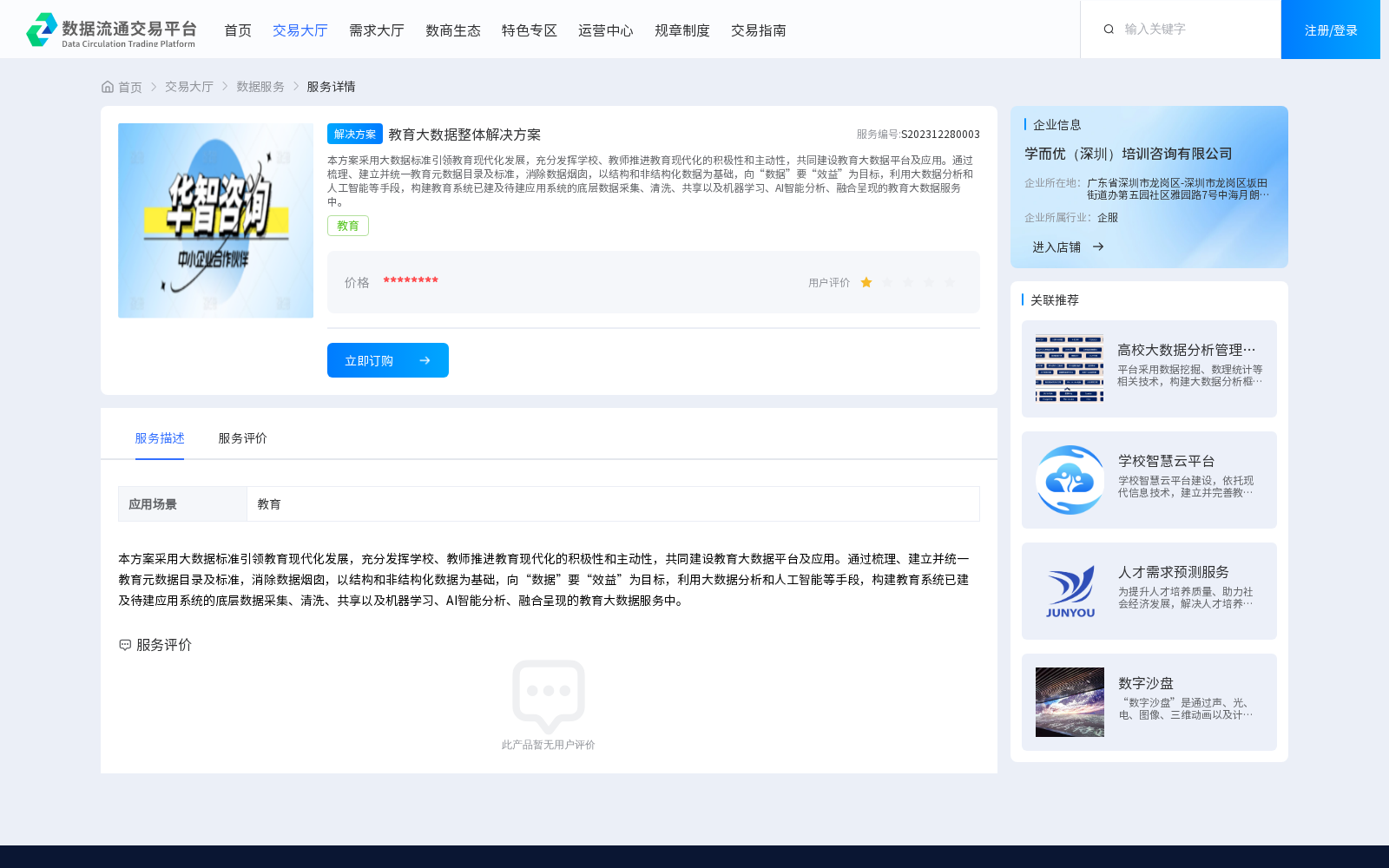Click the 应用场景 table label
This screenshot has width=1389, height=868.
(x=153, y=504)
